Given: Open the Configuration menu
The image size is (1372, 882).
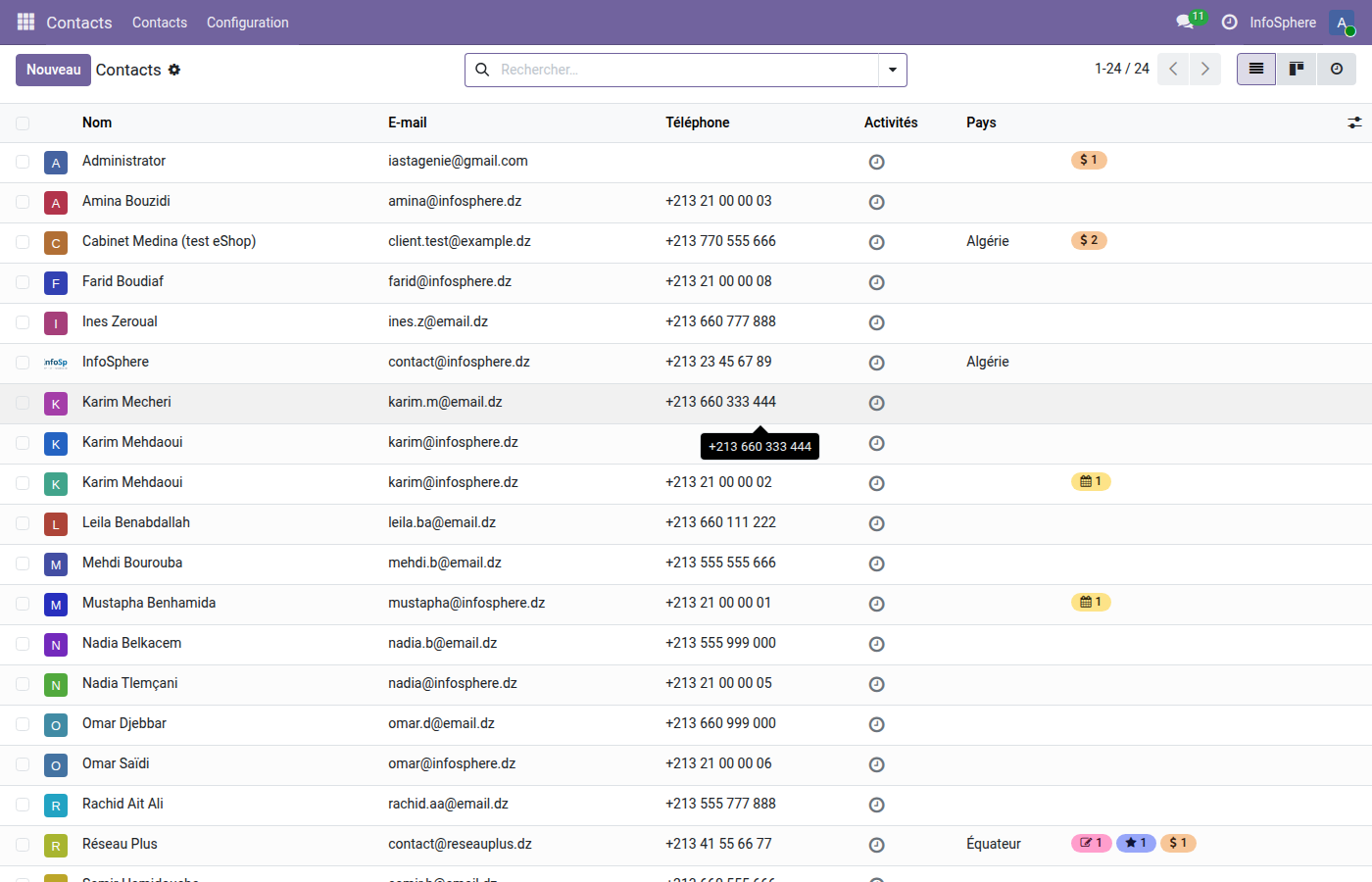Looking at the screenshot, I should 247,22.
